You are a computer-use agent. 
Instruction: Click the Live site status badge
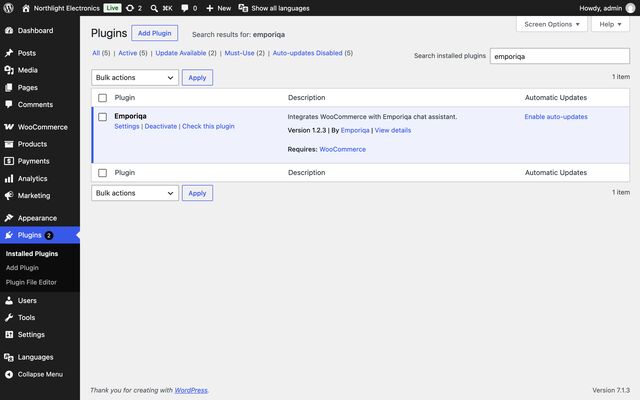click(112, 8)
